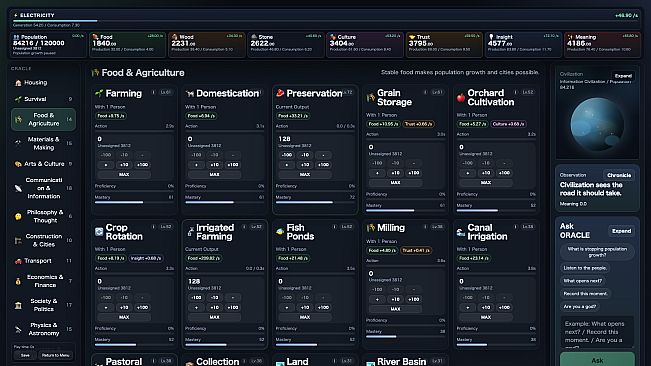Image resolution: width=651 pixels, height=366 pixels.
Task: Add 100 workers to Grain Storage
Action: tap(414, 173)
